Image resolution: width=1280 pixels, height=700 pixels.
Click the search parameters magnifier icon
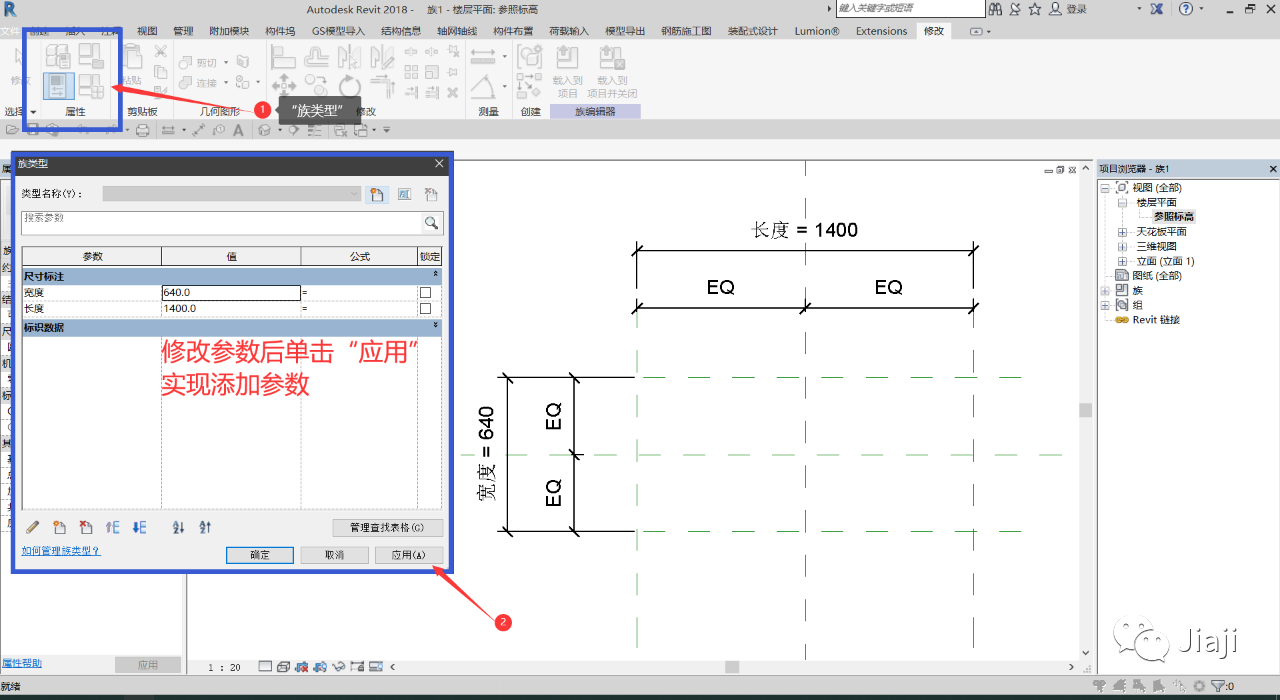(431, 223)
